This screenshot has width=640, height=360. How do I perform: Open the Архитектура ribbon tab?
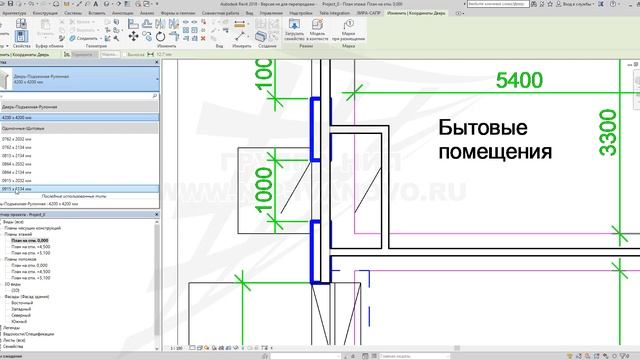tap(14, 13)
